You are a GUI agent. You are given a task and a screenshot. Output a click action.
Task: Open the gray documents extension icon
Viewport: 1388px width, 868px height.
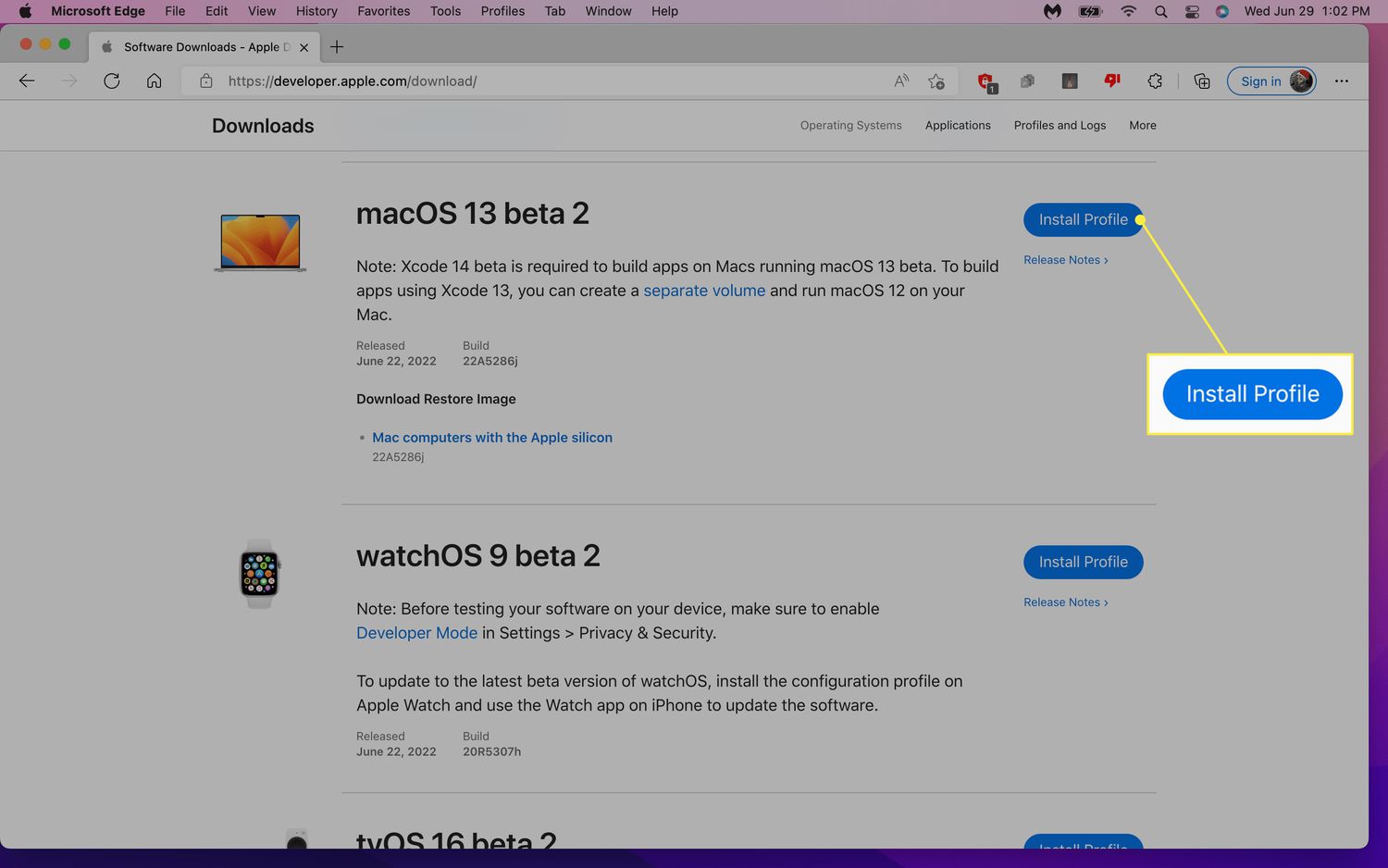pos(1027,81)
